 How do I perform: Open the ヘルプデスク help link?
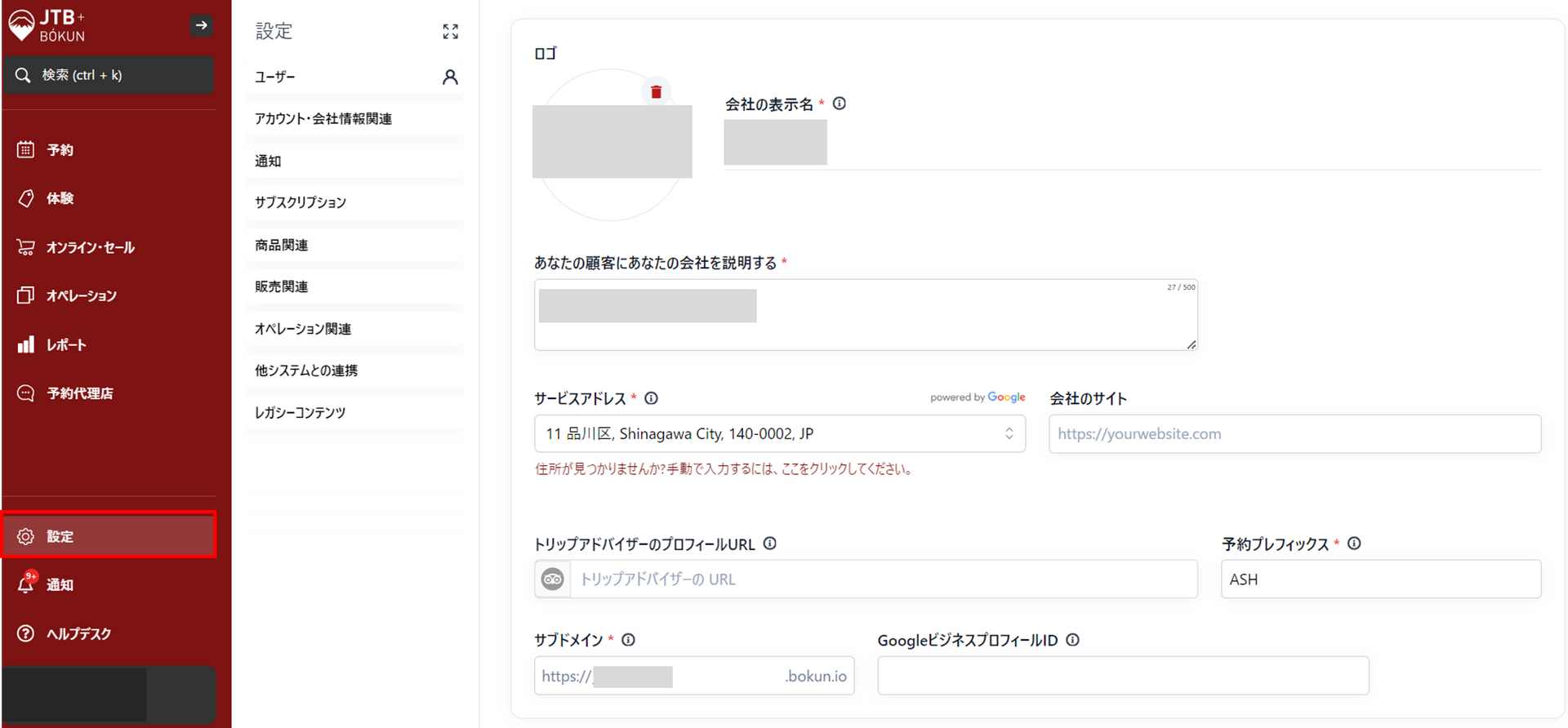pyautogui.click(x=78, y=633)
